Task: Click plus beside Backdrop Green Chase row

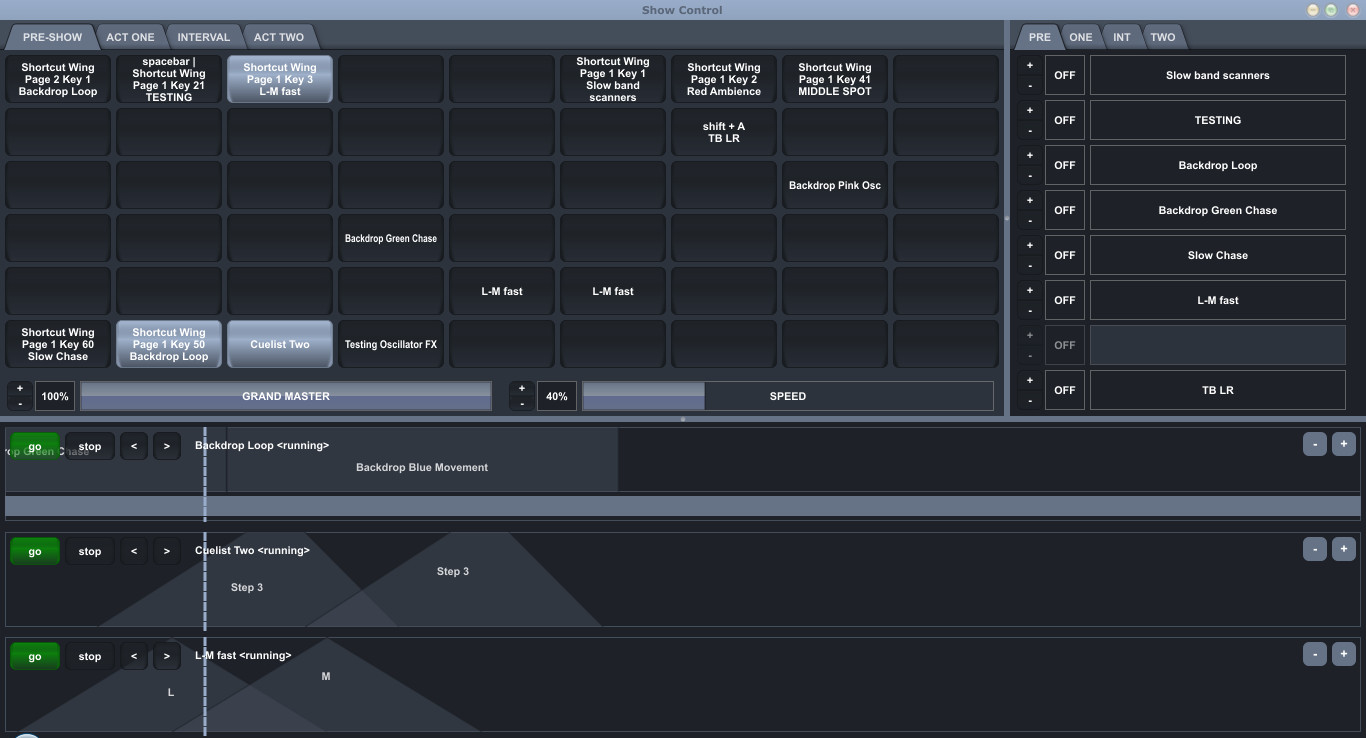Action: (1030, 201)
